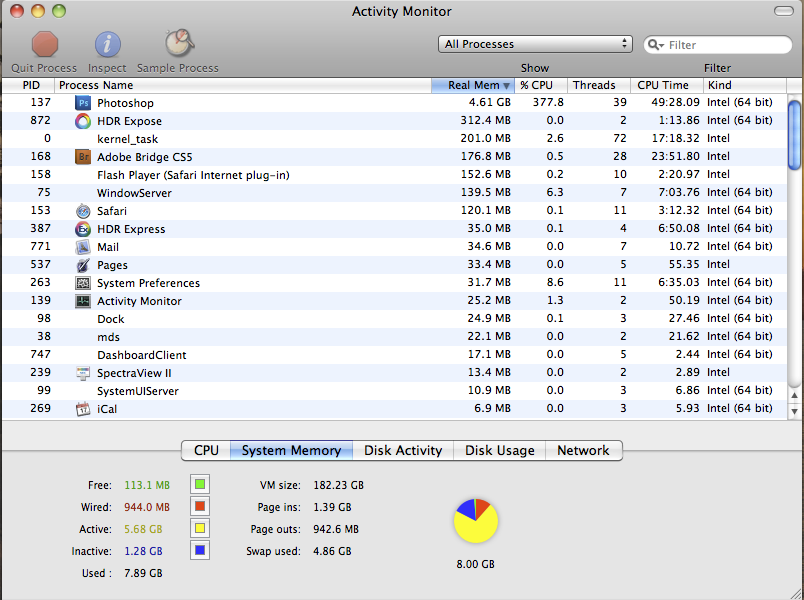Sort by PID column header
The height and width of the screenshot is (600, 804).
[x=28, y=85]
